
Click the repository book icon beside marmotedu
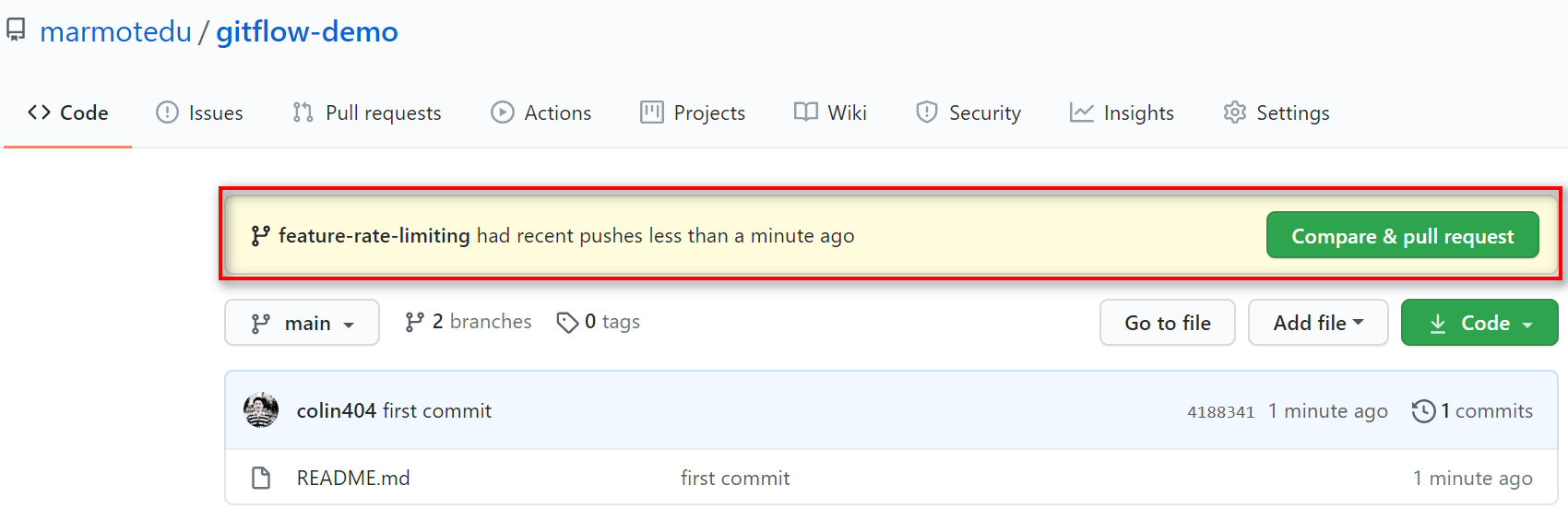[x=16, y=30]
